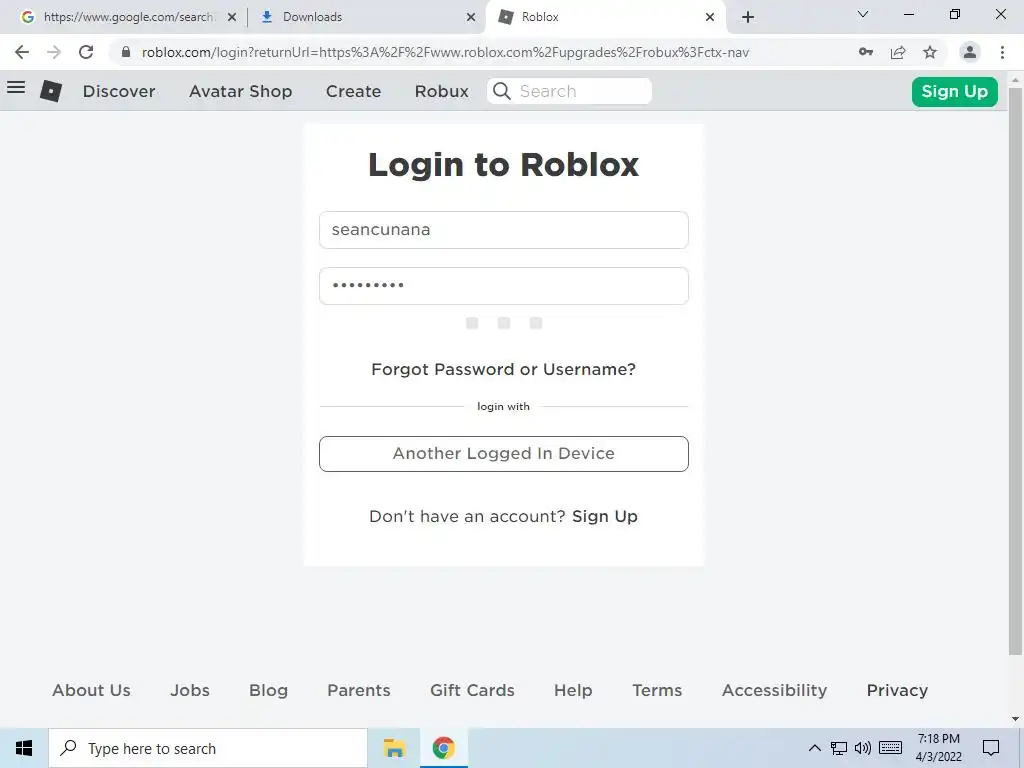
Task: Bookmark this page with star icon
Action: (x=930, y=52)
